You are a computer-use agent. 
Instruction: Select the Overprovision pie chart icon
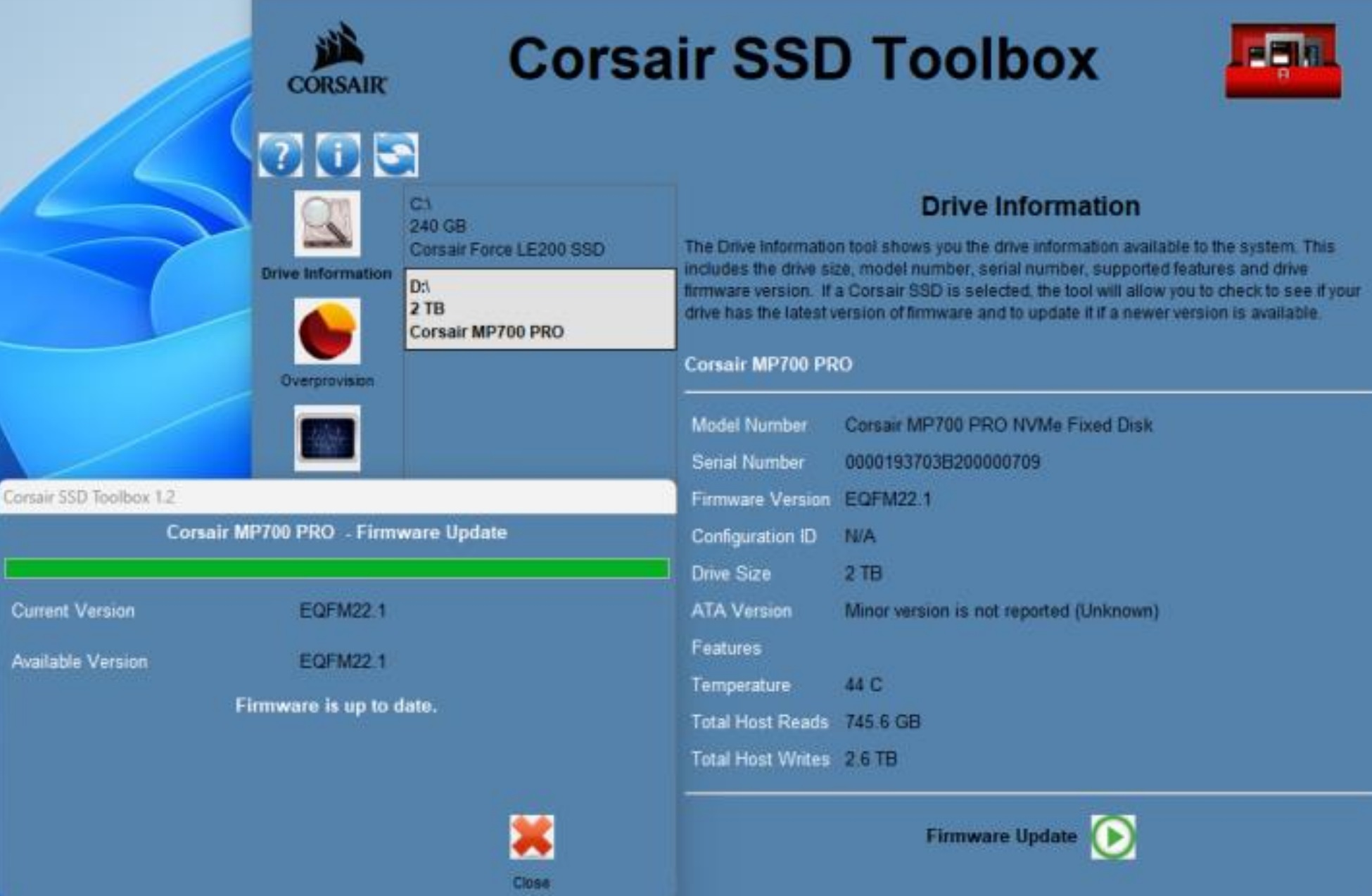point(327,331)
